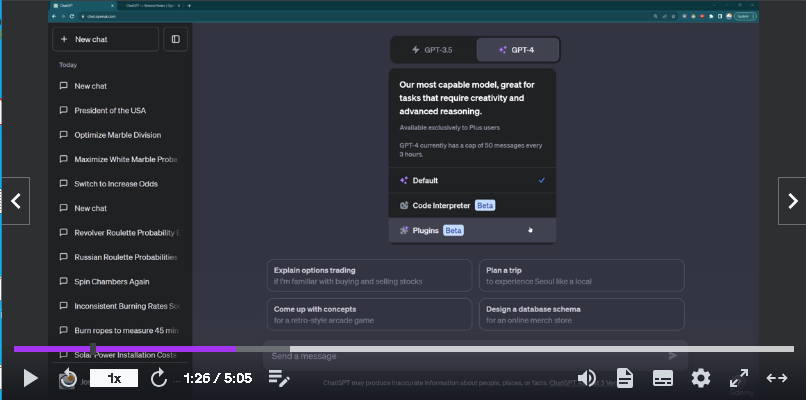This screenshot has height=400, width=806.
Task: Seek on the video progress bar
Action: pyautogui.click(x=404, y=349)
